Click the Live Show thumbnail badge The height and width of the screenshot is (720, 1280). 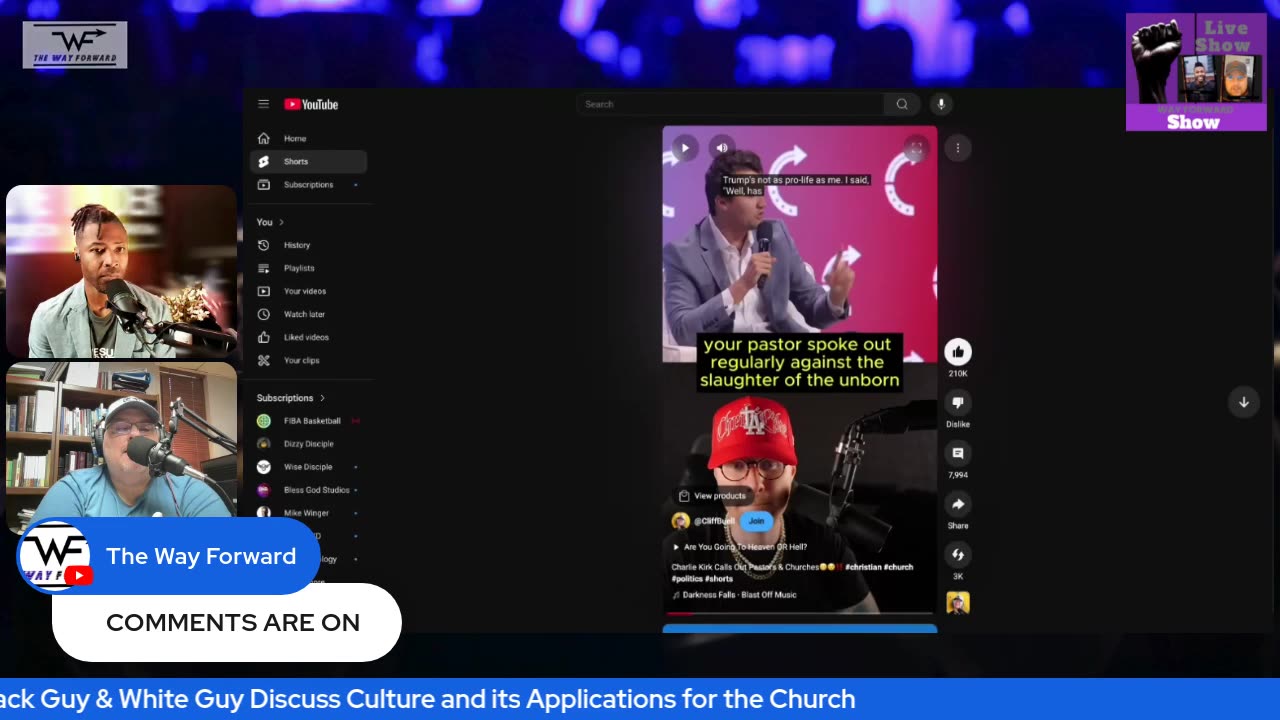tap(1196, 72)
